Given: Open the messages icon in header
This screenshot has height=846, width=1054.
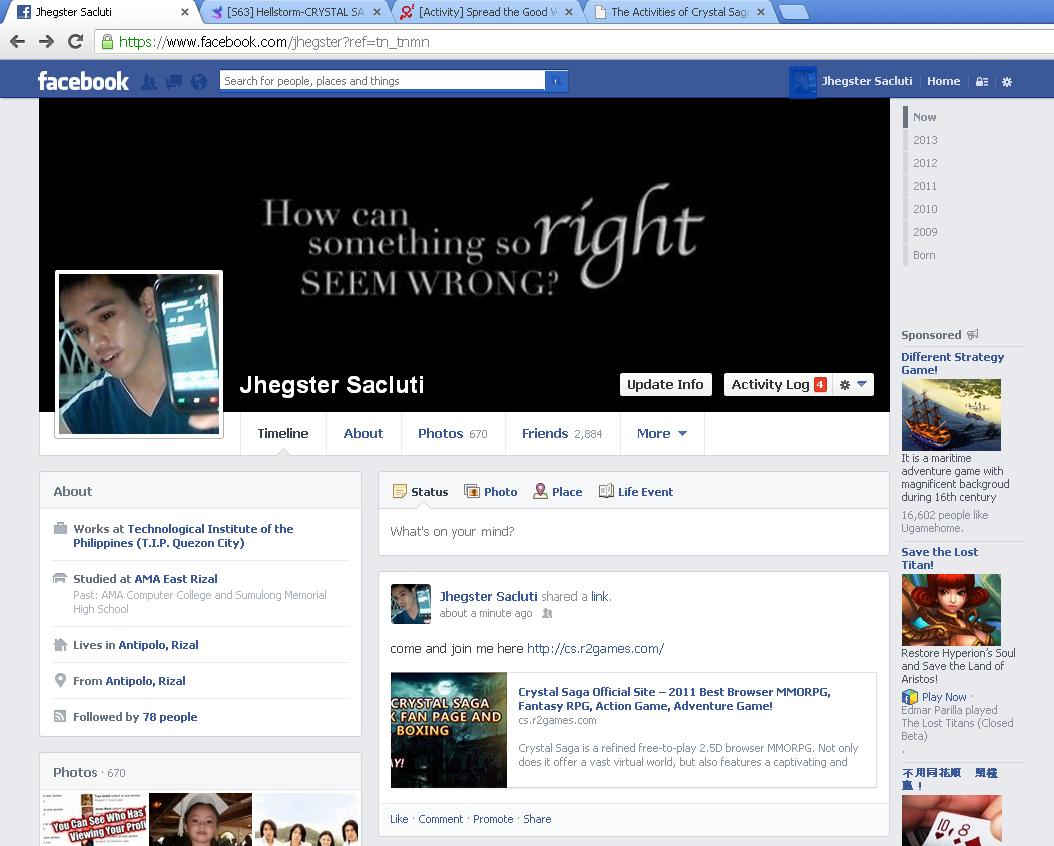Looking at the screenshot, I should 174,82.
